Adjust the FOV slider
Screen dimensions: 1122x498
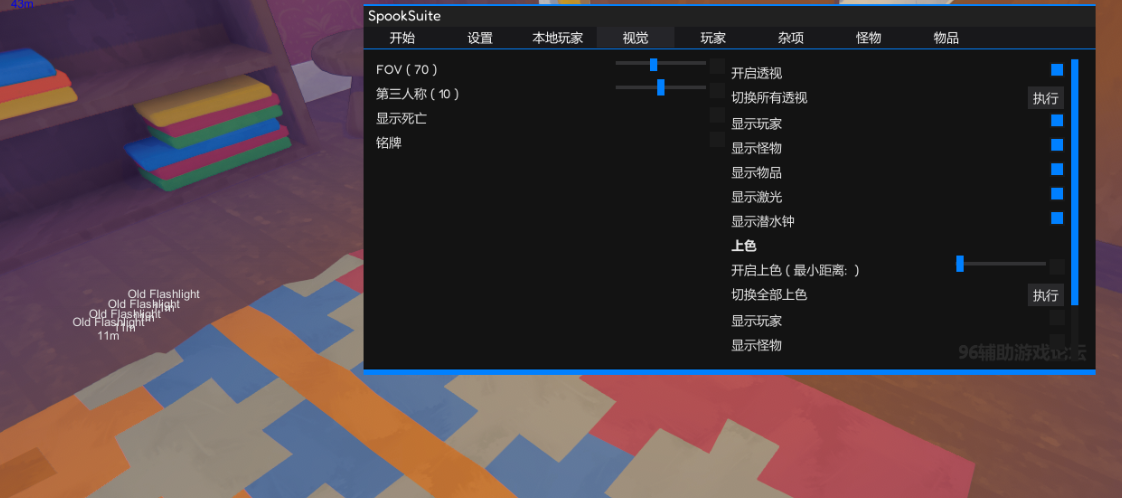click(660, 64)
